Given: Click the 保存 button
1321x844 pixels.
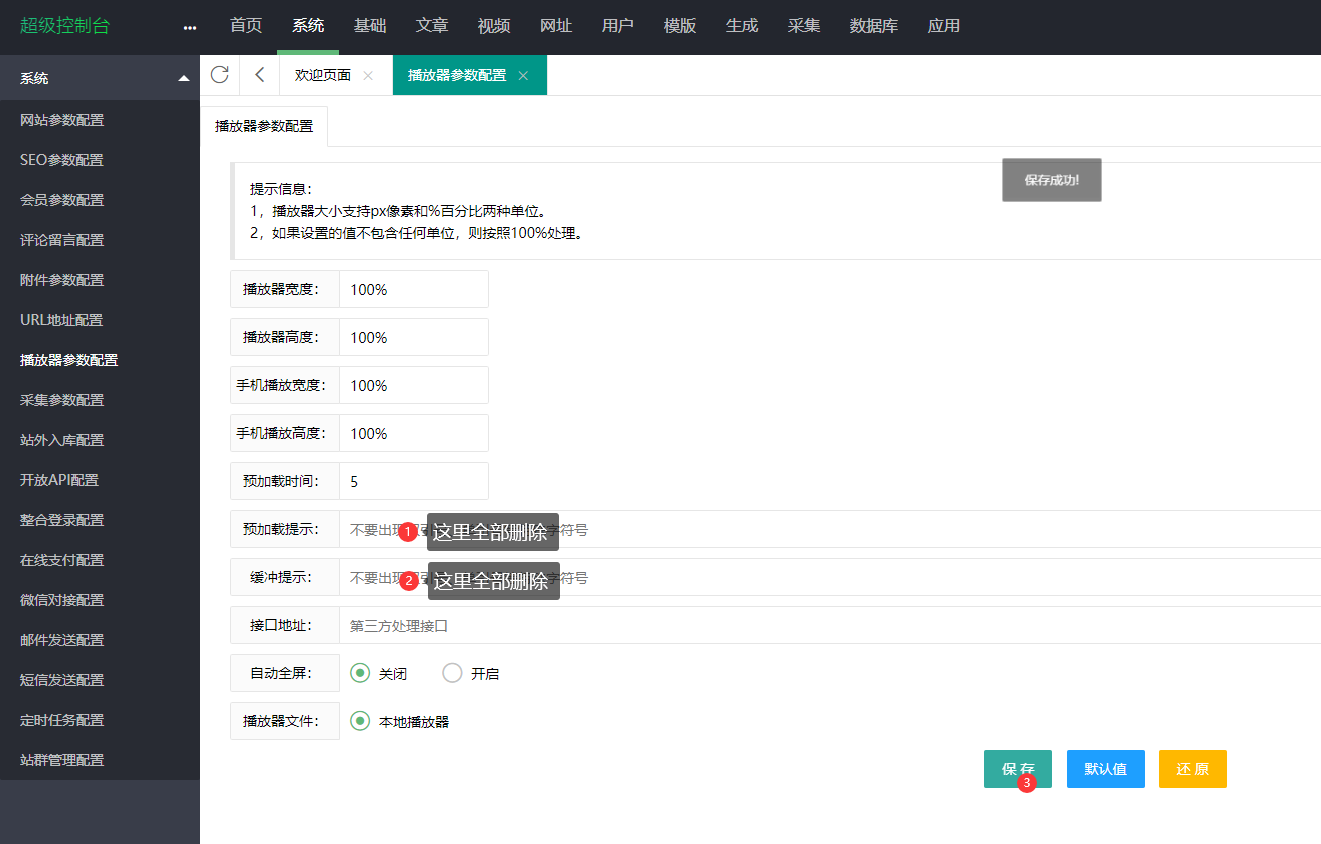Looking at the screenshot, I should (1017, 768).
